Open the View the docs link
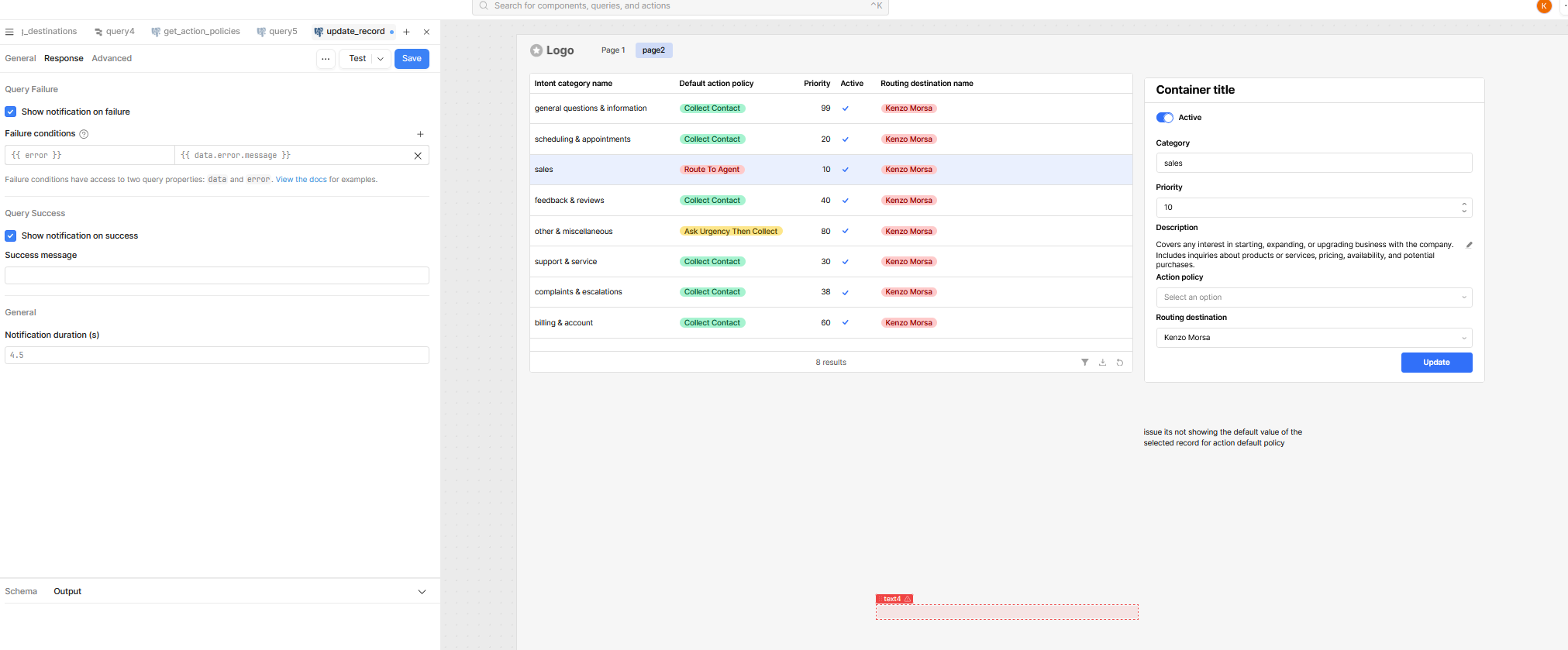This screenshot has height=650, width=1568. tap(301, 180)
